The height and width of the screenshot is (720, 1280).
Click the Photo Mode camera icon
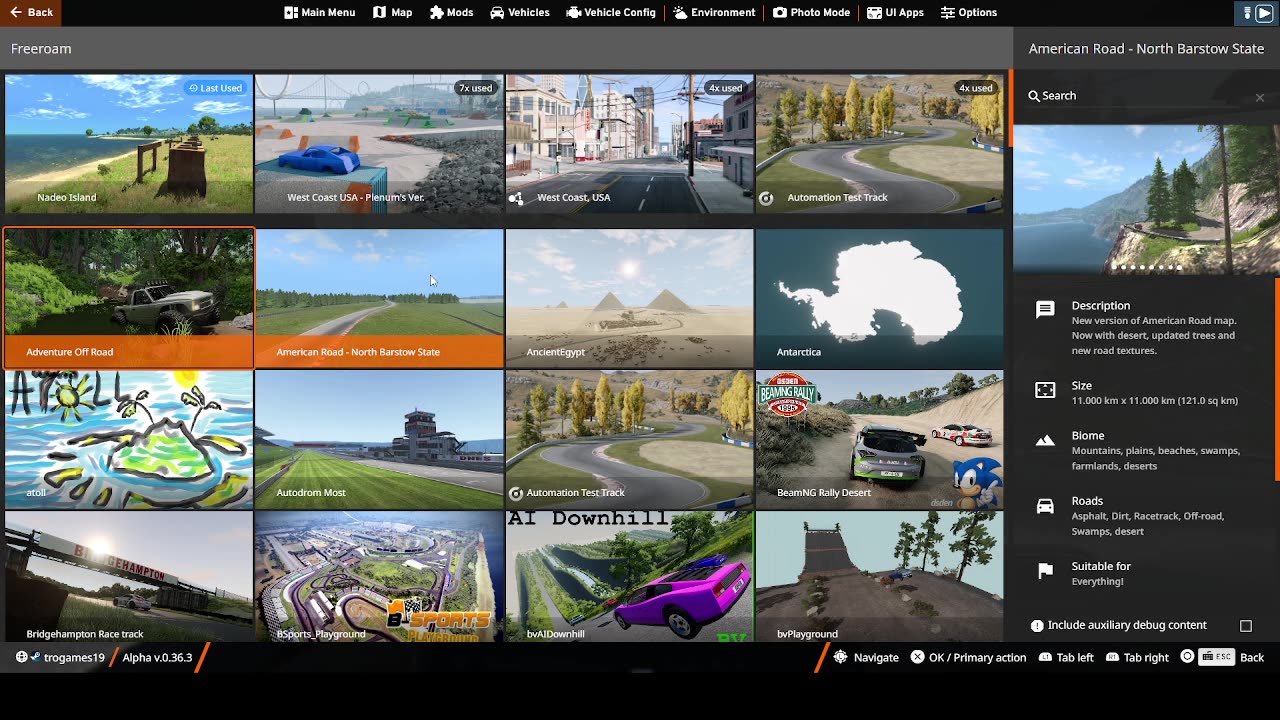(780, 12)
